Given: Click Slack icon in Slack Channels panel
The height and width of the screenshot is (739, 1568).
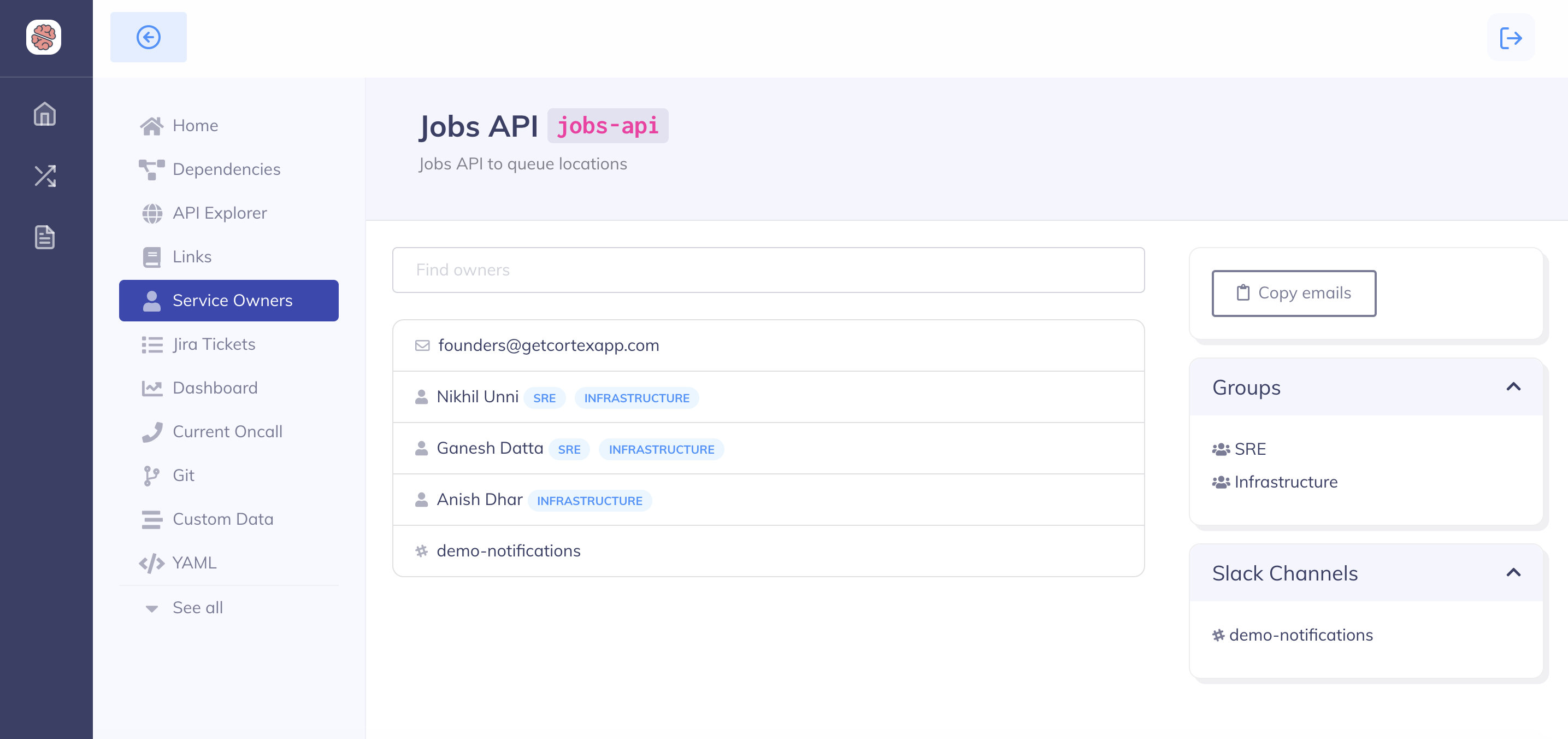Looking at the screenshot, I should pos(1218,635).
